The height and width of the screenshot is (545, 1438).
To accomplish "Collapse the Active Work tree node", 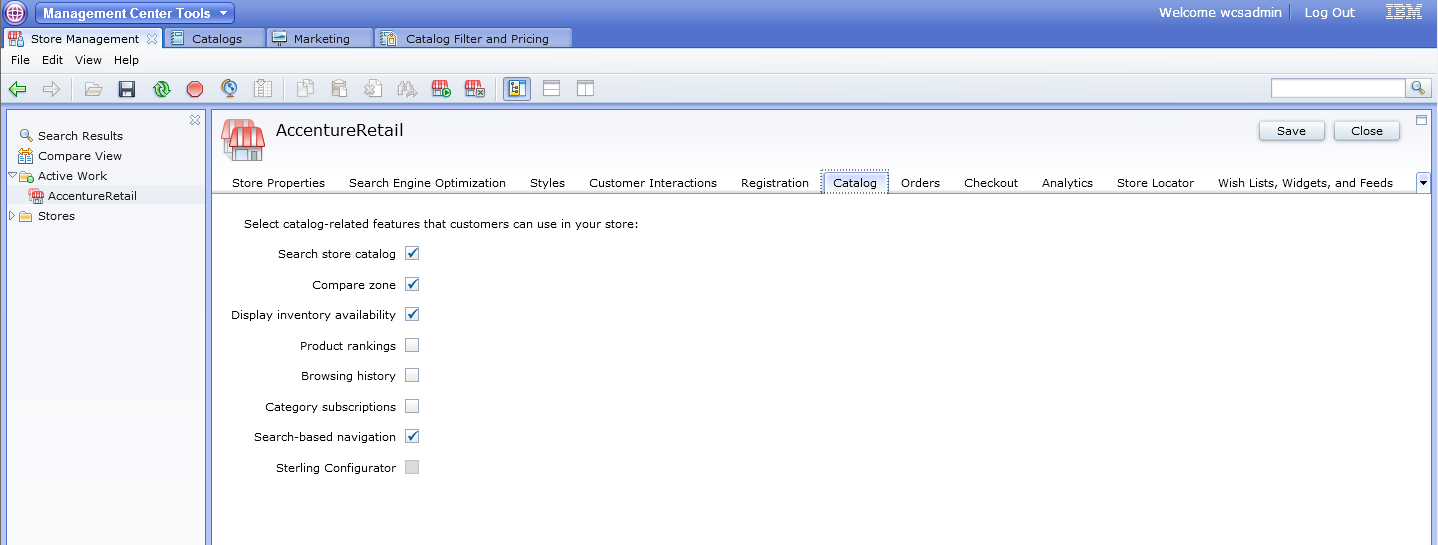I will click(x=11, y=176).
